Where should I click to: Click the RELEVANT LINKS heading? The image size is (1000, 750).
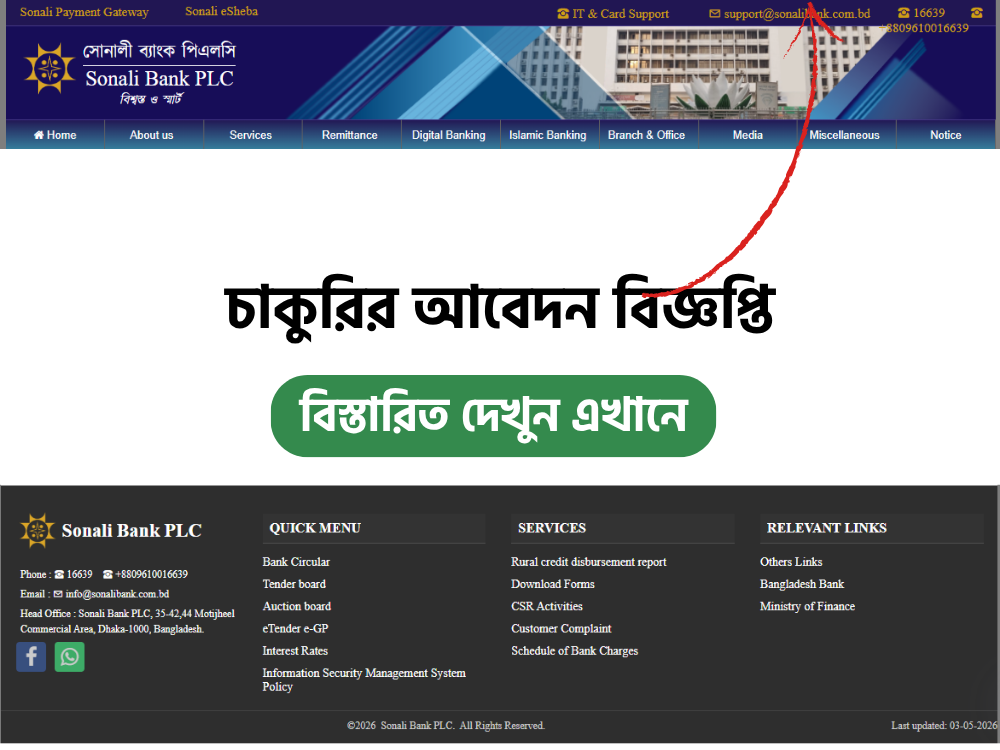pos(827,528)
